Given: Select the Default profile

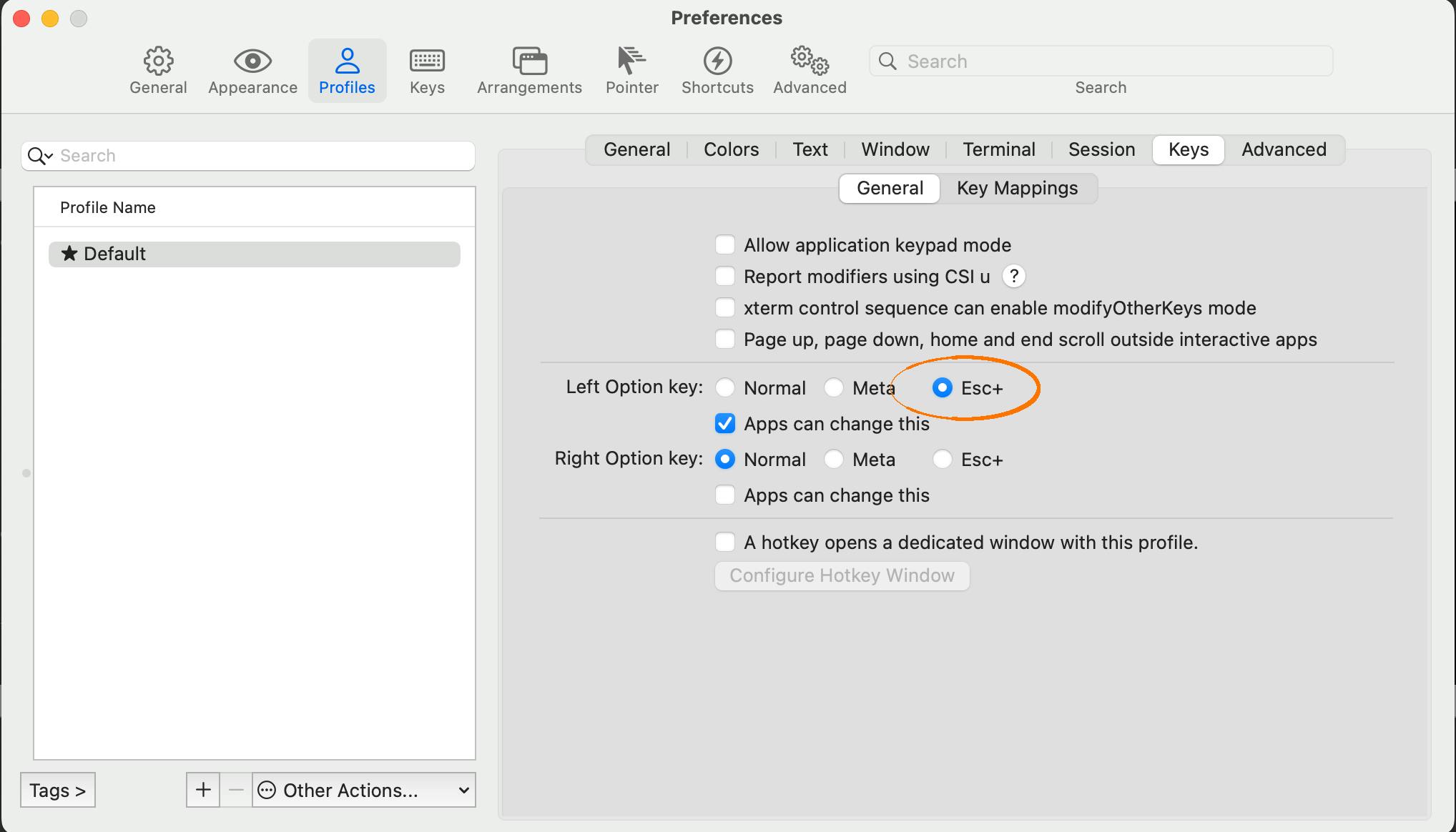Looking at the screenshot, I should tap(114, 254).
